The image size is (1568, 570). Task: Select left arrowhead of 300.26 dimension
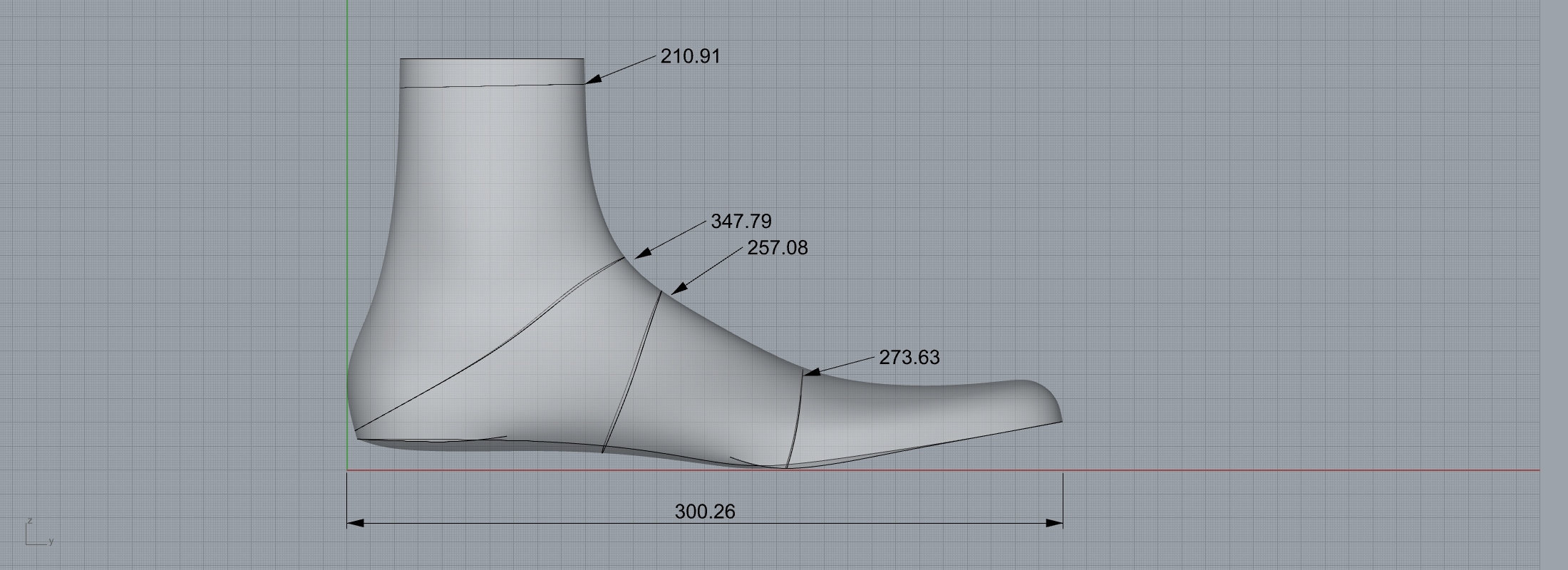tap(355, 523)
